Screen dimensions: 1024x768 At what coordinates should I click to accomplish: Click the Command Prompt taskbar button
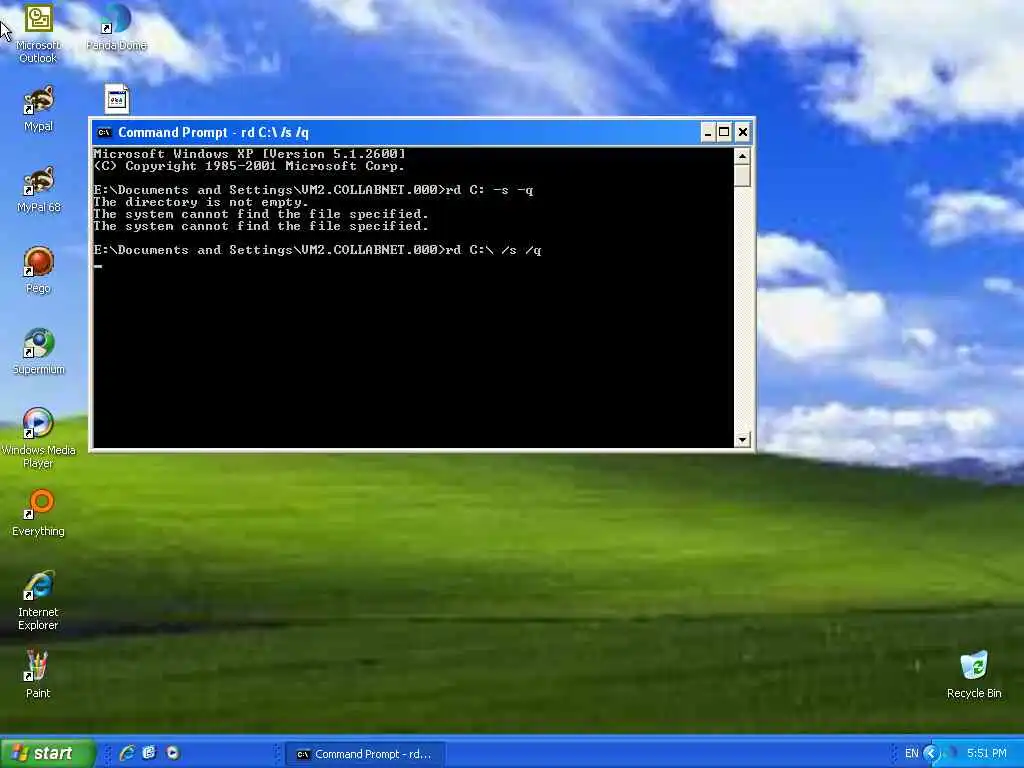pyautogui.click(x=364, y=754)
